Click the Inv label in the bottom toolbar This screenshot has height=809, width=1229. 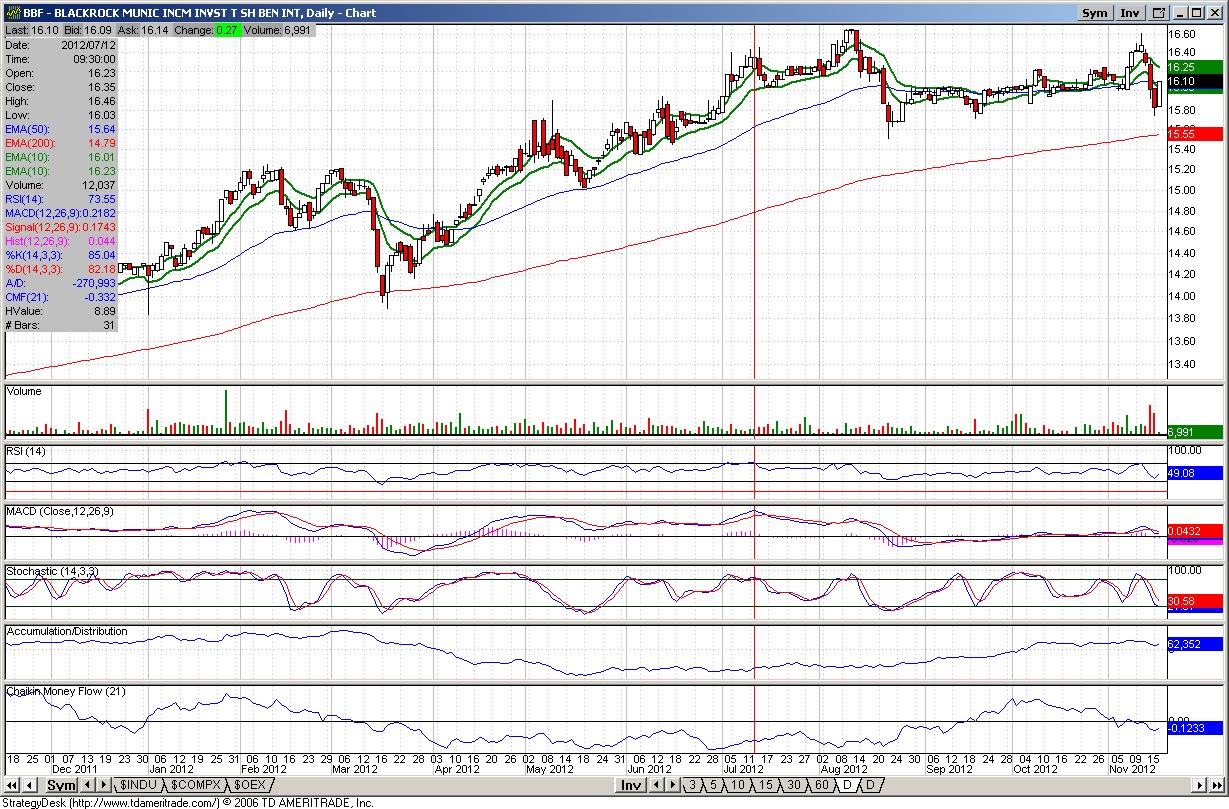630,785
